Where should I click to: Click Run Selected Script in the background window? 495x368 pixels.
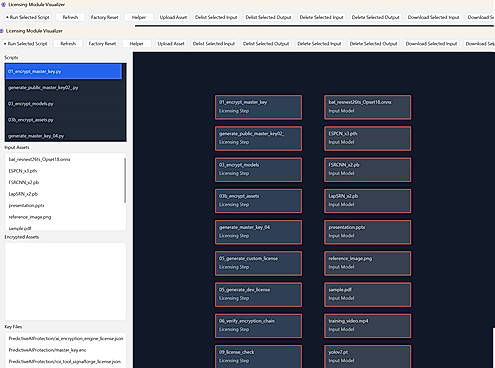pyautogui.click(x=29, y=17)
